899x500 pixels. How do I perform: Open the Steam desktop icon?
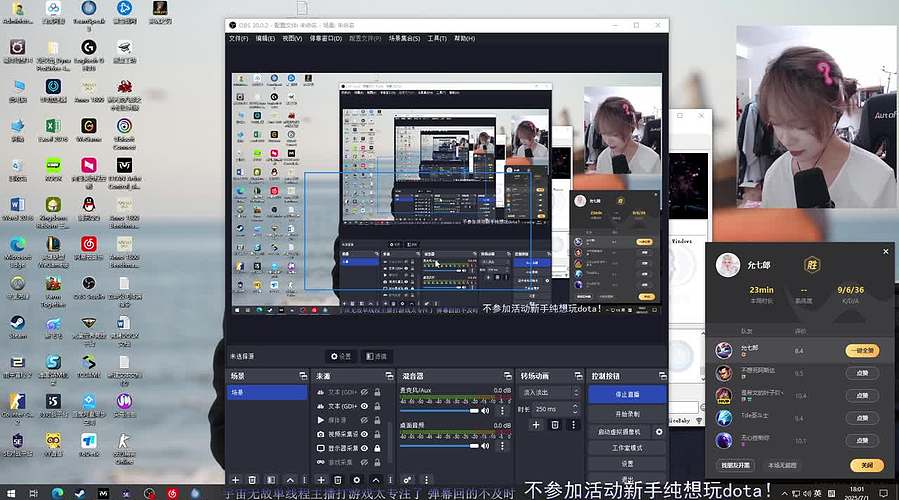(17, 326)
